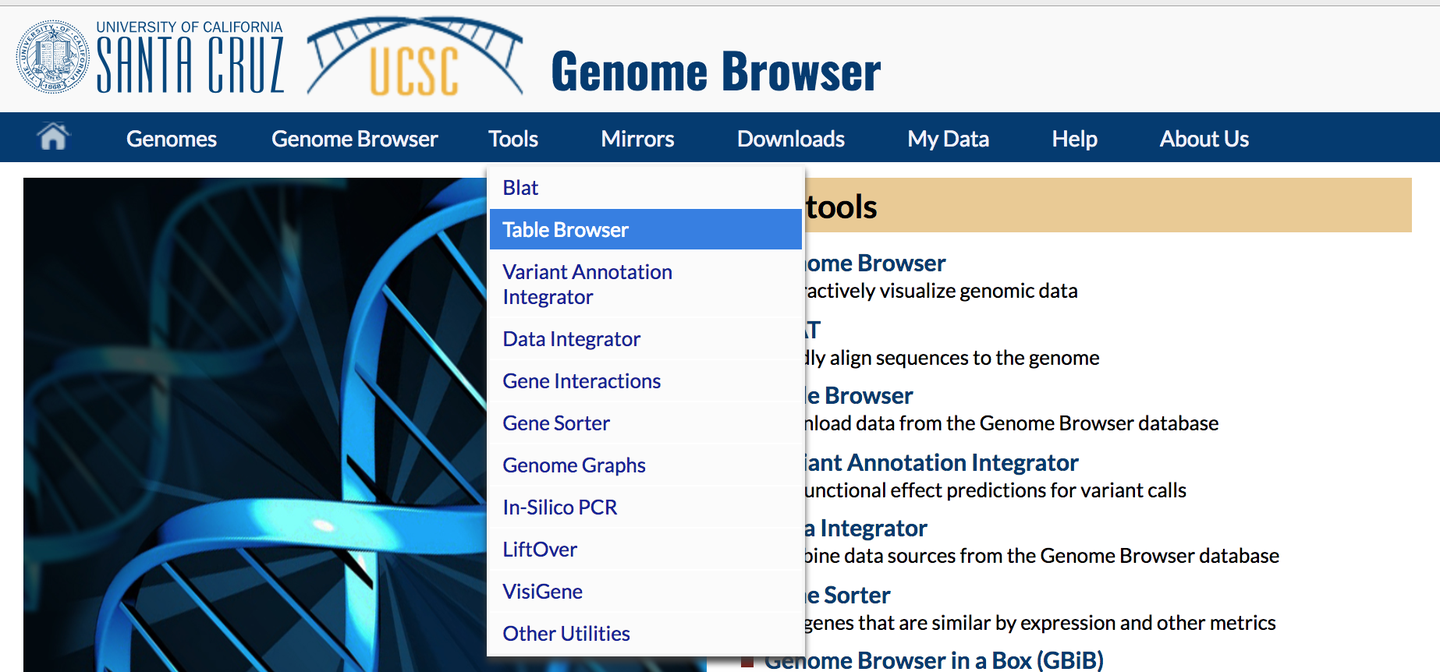Follow the Genome Browser in a Box link
1440x672 pixels.
[933, 660]
